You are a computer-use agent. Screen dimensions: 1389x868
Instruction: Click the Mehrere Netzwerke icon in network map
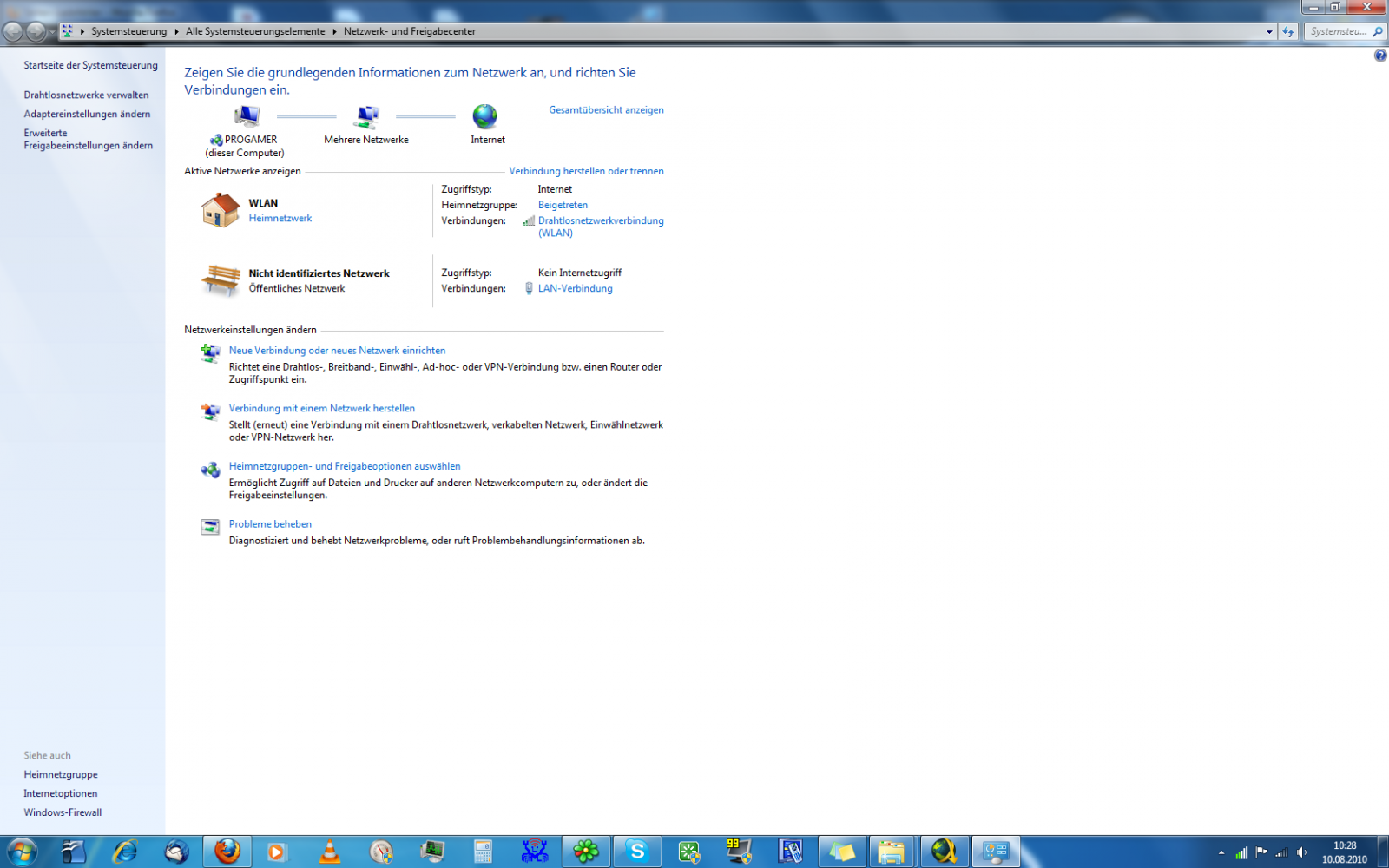(x=366, y=116)
